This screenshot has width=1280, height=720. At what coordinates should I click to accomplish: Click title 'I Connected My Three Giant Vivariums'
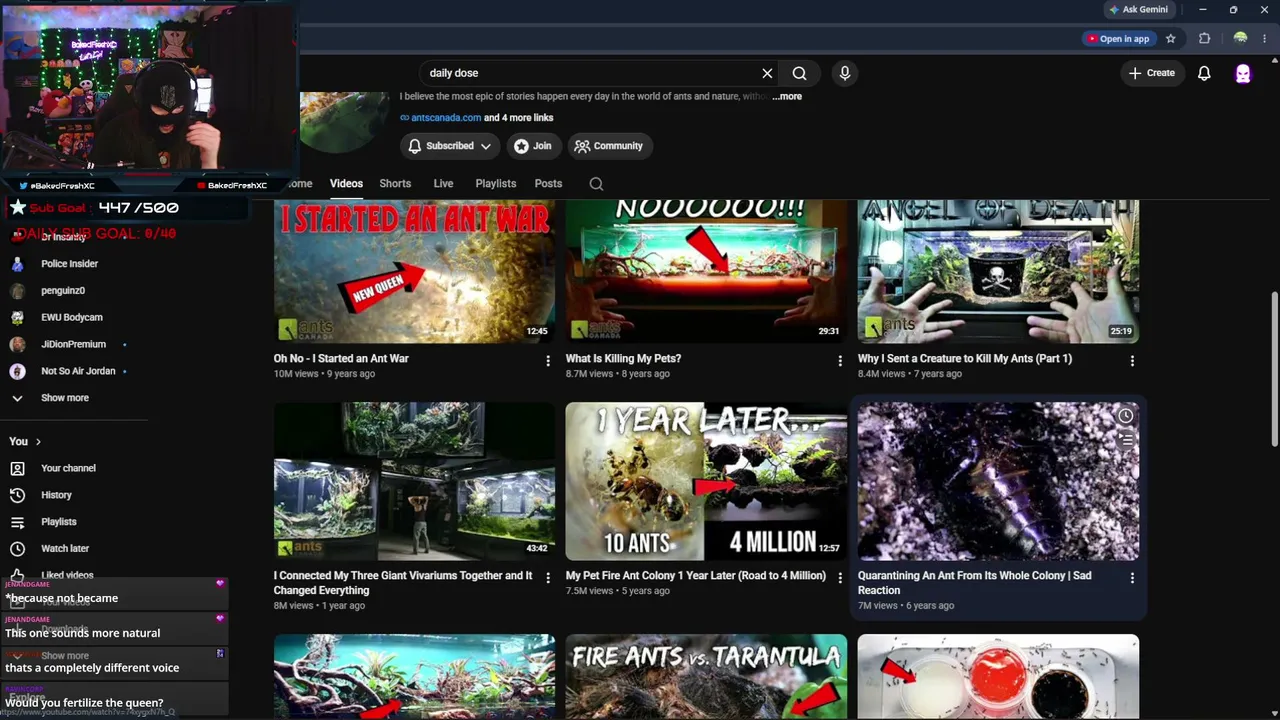point(403,583)
